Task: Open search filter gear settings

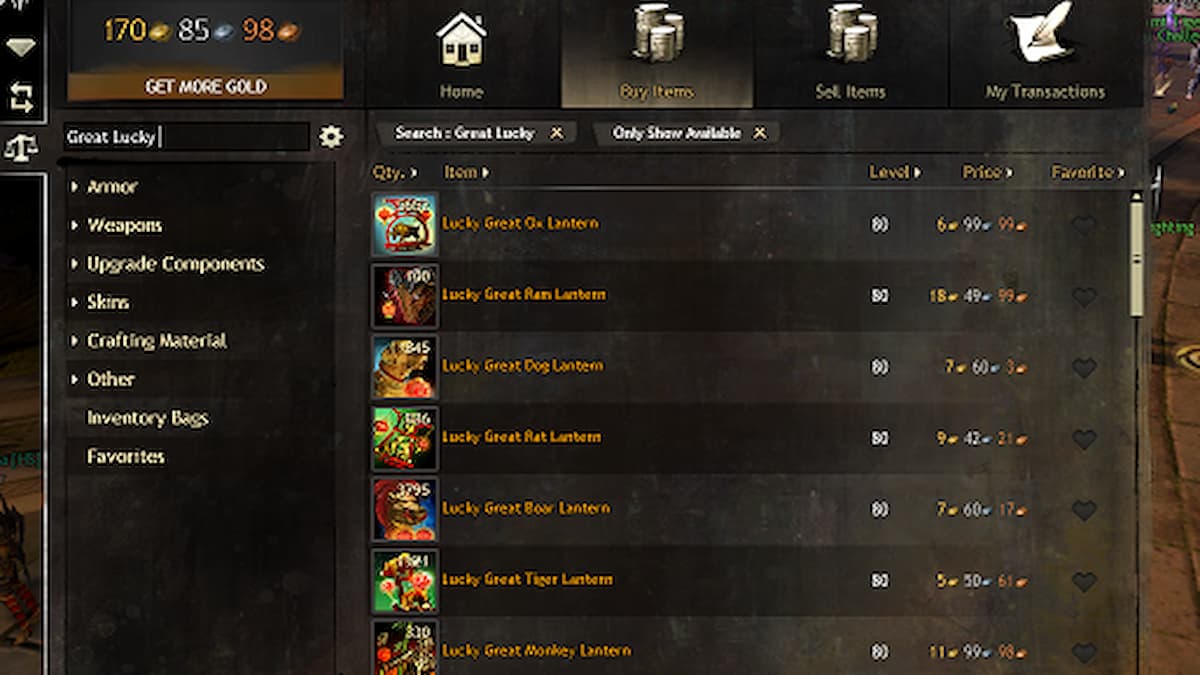Action: [331, 137]
